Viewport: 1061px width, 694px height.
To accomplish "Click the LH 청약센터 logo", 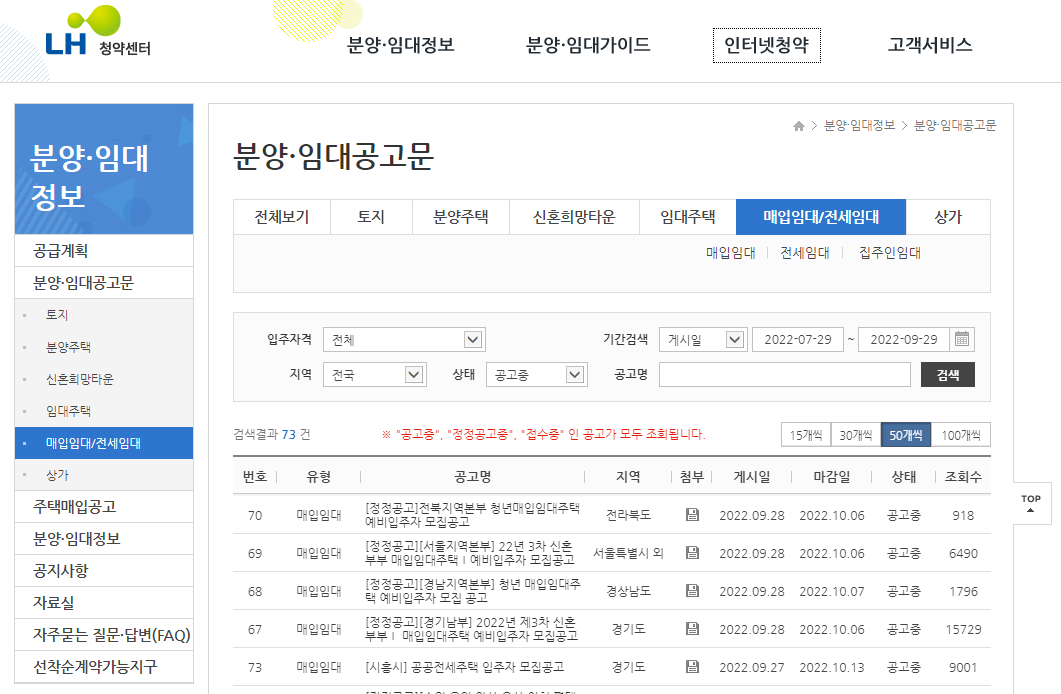I will pyautogui.click(x=90, y=42).
